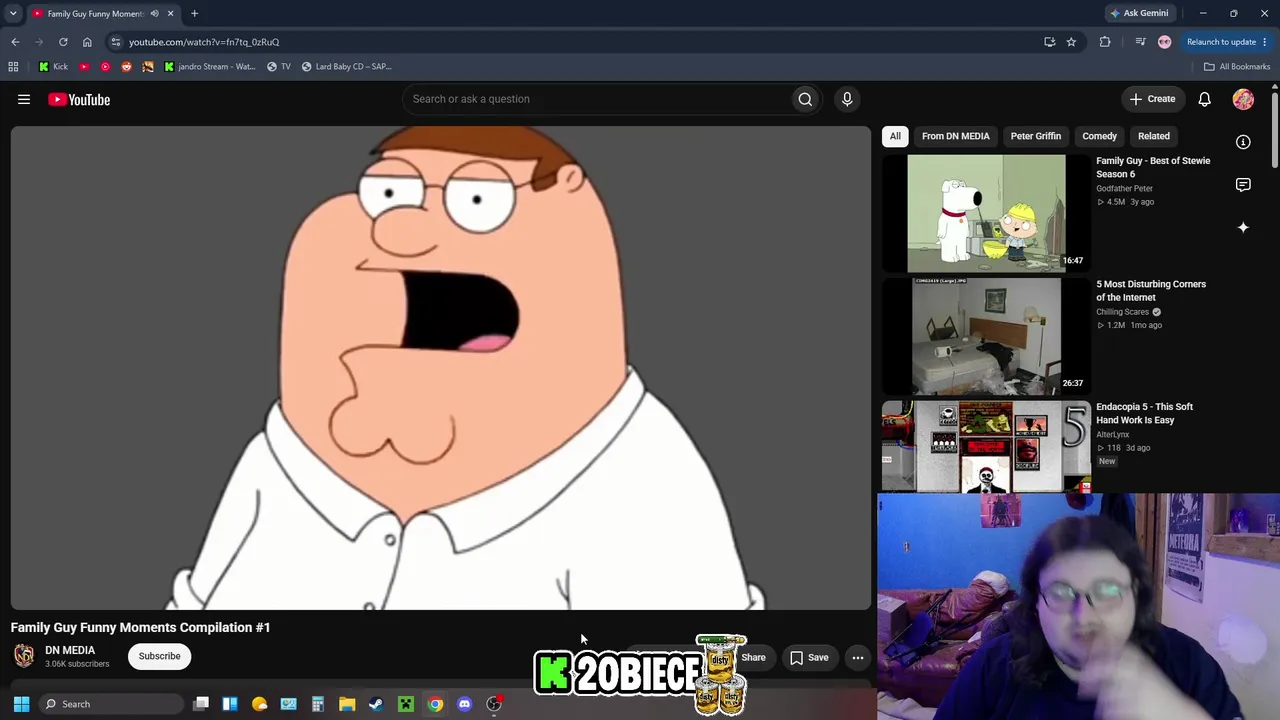Open the comments panel icon
Screen dimensions: 1280x720
click(x=1243, y=185)
